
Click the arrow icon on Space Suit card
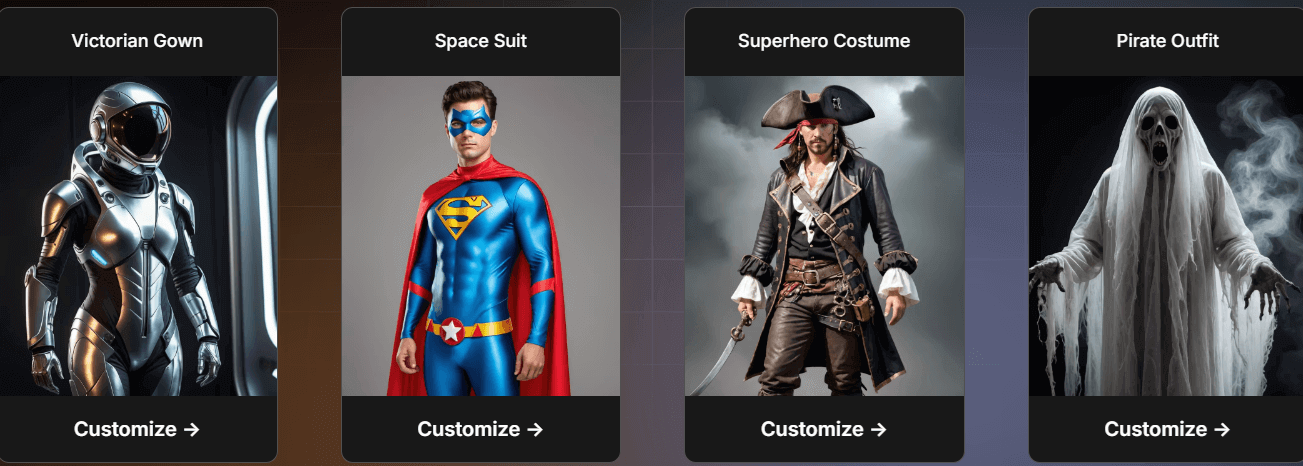tap(534, 429)
